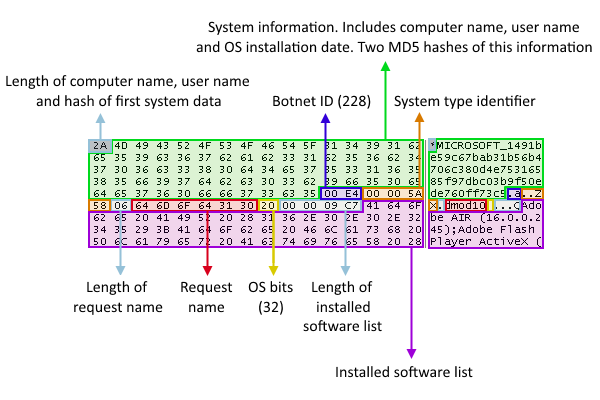Click the orange-boxed 00 00 5A bytes
This screenshot has height=400, width=600.
394,194
